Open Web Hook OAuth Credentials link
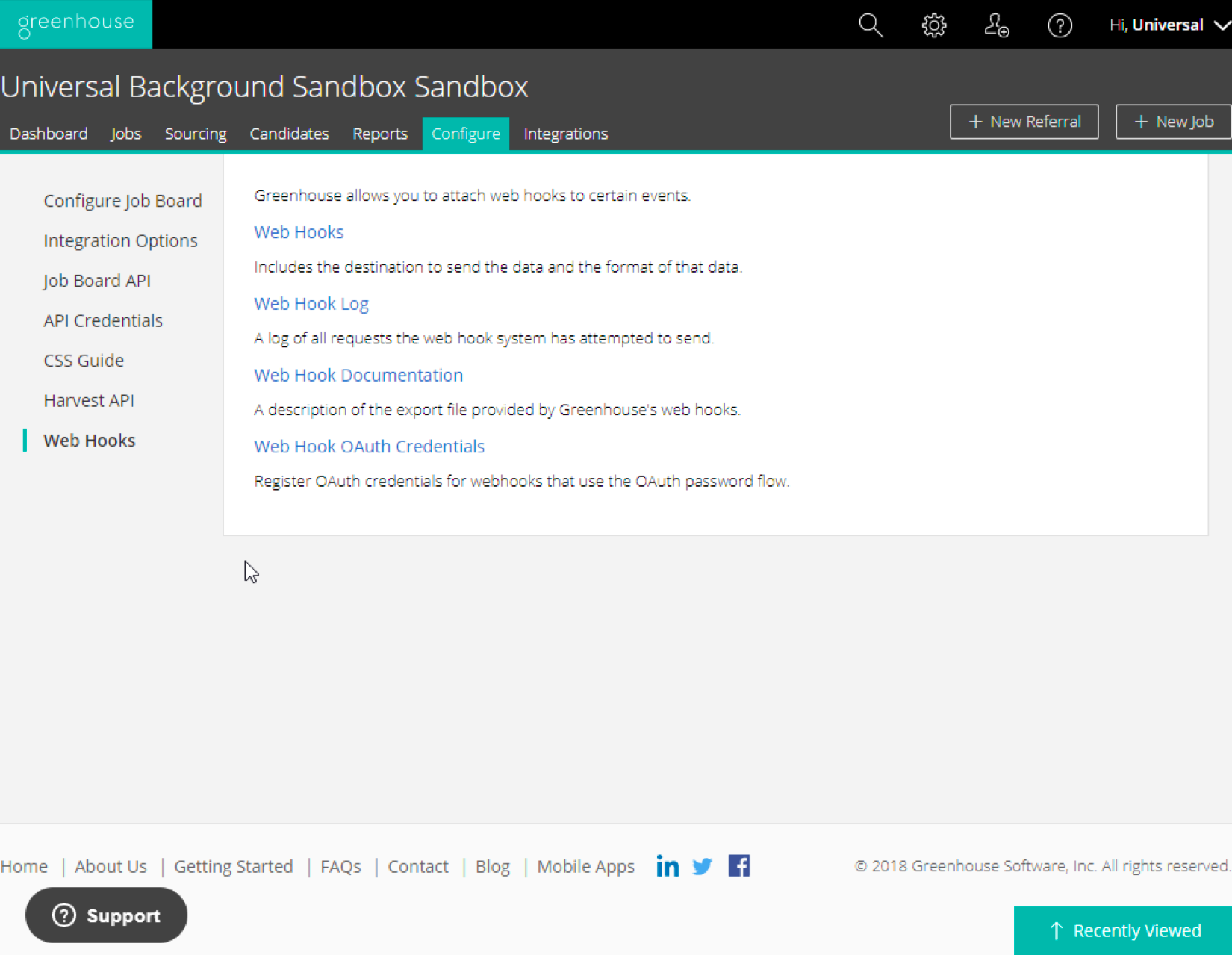This screenshot has height=955, width=1232. [369, 447]
